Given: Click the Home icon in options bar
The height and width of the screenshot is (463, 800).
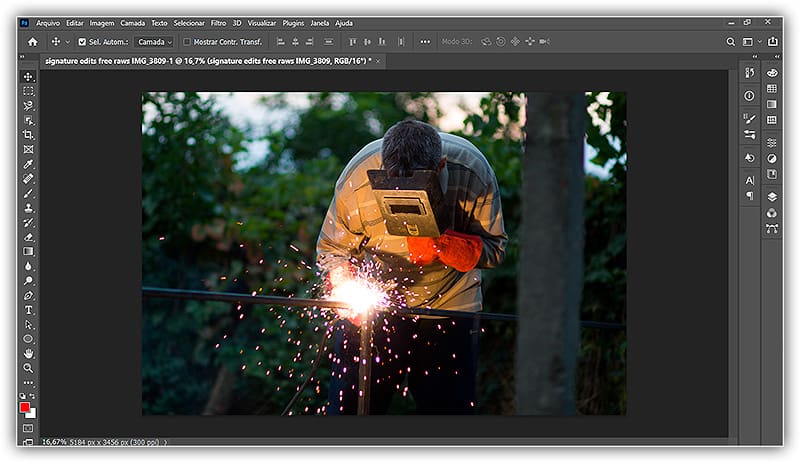Looking at the screenshot, I should [33, 42].
